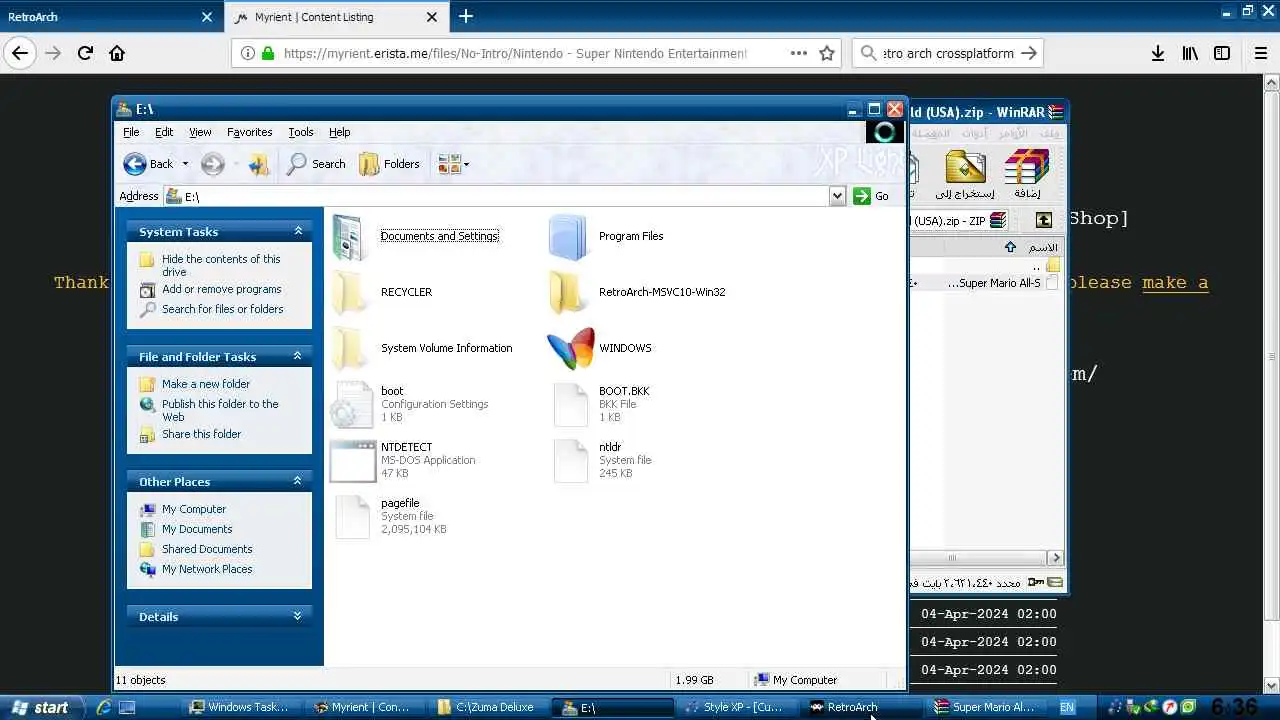Select the System Volume Information folder icon

coord(351,348)
